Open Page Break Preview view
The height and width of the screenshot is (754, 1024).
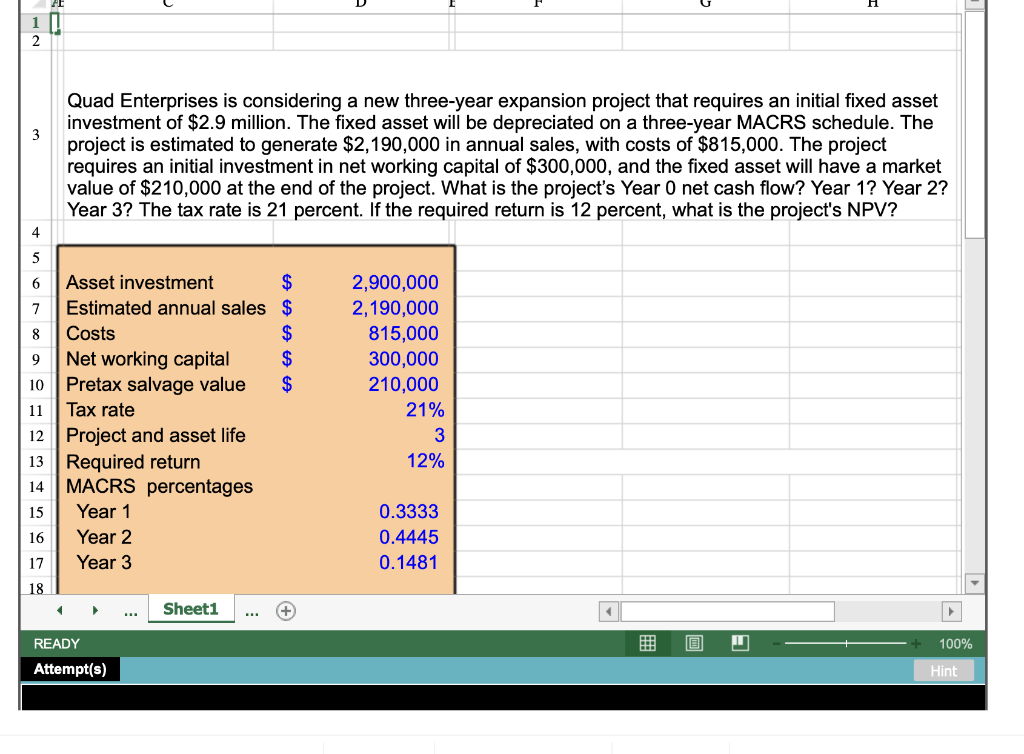point(739,643)
